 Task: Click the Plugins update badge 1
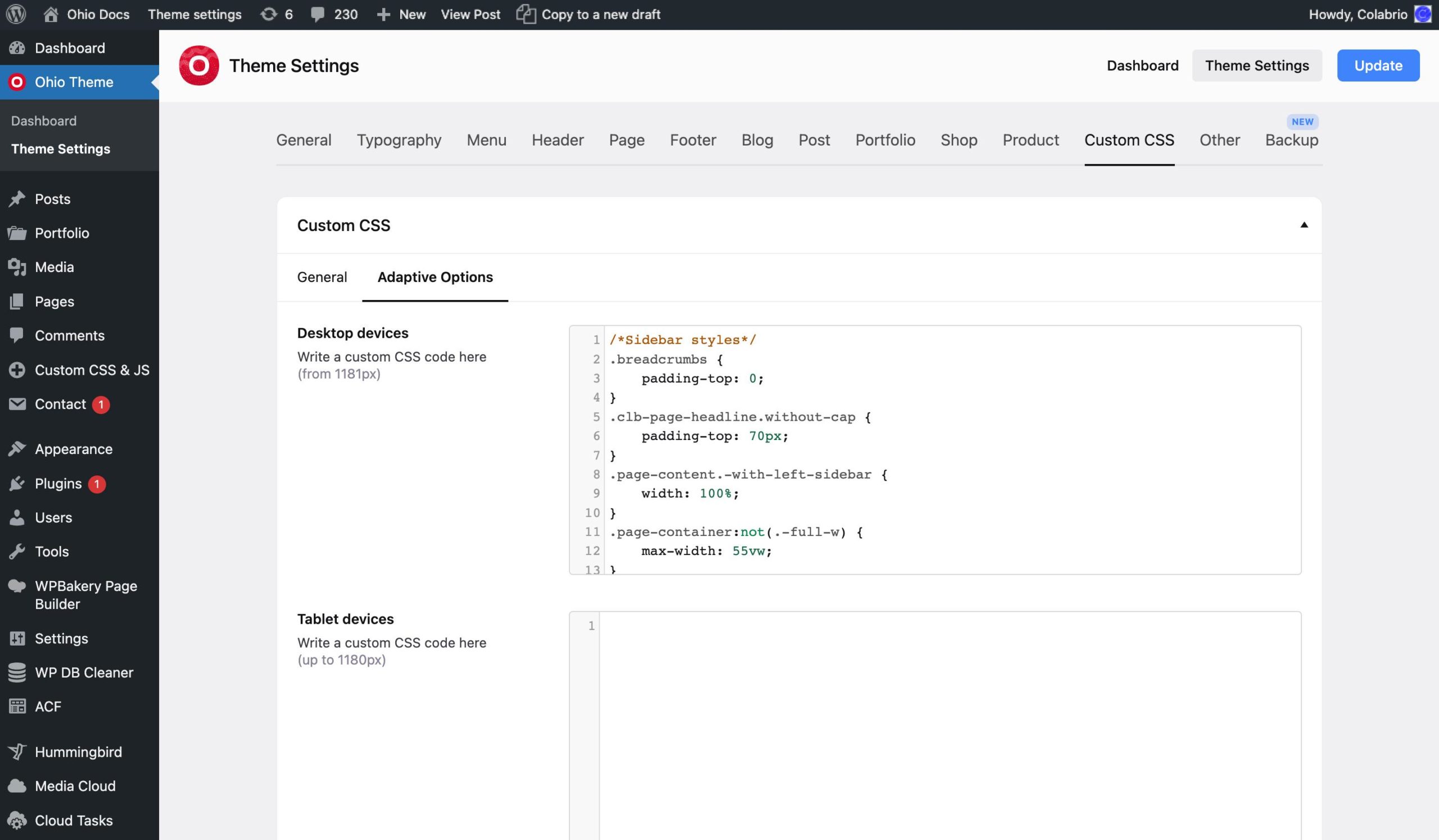coord(97,484)
